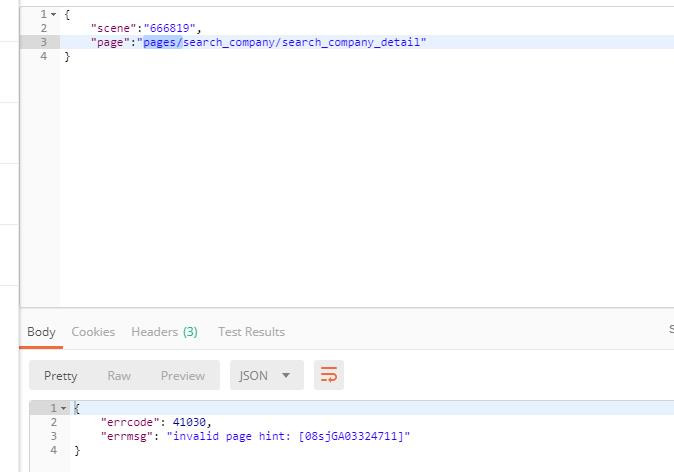The width and height of the screenshot is (674, 472).
Task: Click the 41030 error code value
Action: click(x=189, y=422)
